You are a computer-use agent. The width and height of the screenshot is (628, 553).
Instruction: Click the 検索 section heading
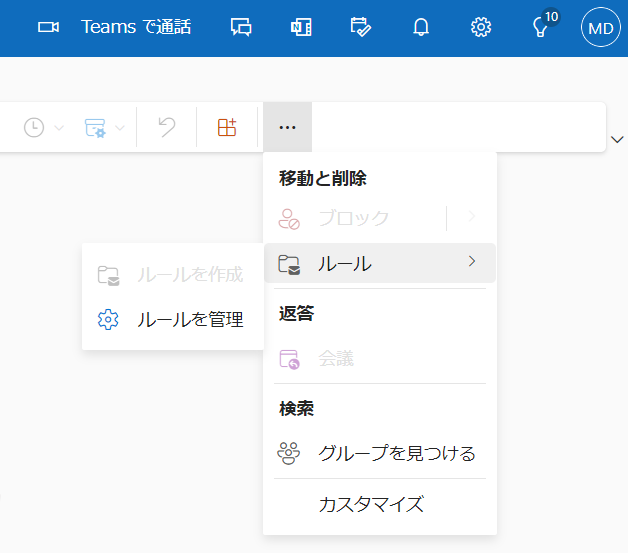(296, 408)
